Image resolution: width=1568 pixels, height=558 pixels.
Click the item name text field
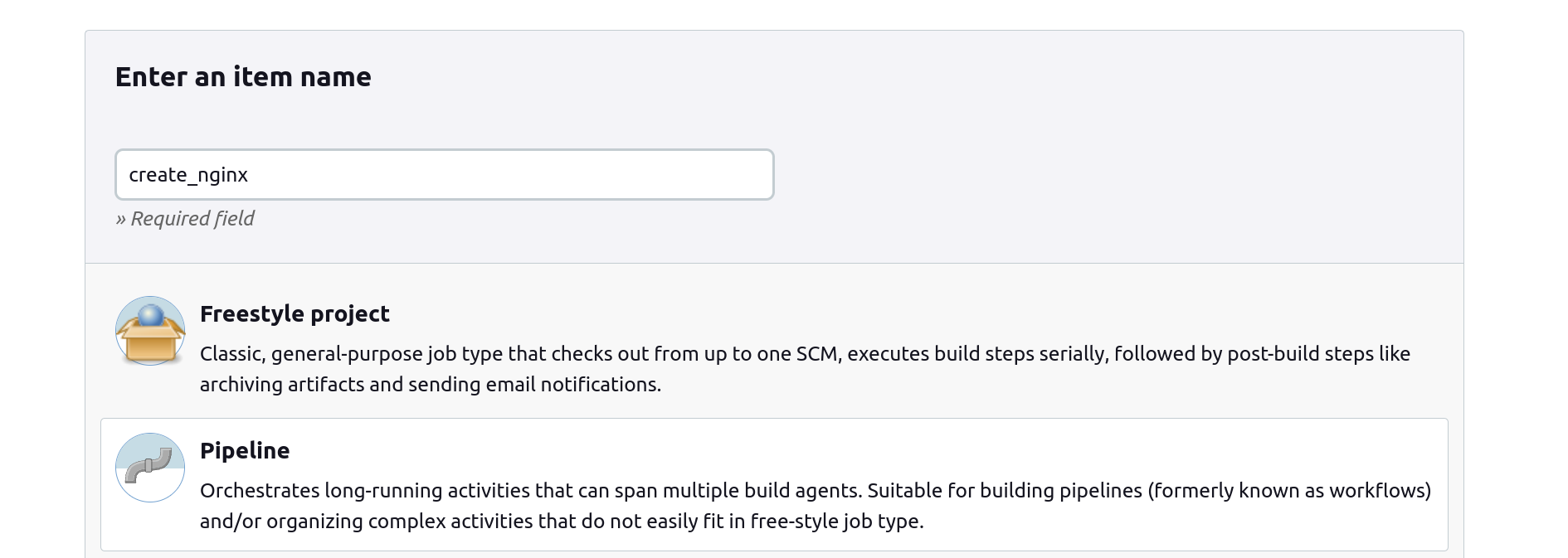[444, 175]
